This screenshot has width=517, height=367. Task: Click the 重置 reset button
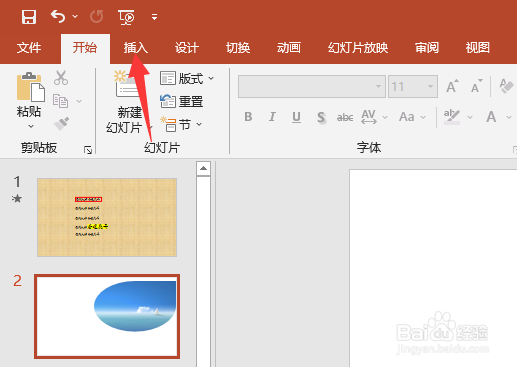click(182, 101)
